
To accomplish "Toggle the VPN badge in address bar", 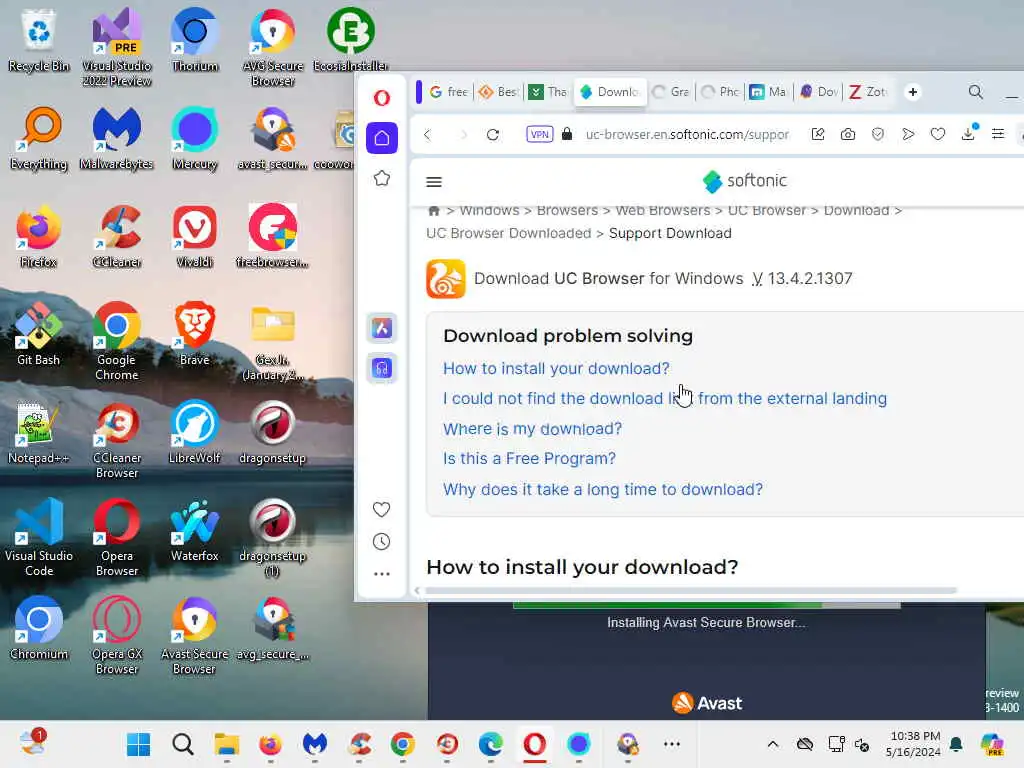I will click(539, 135).
